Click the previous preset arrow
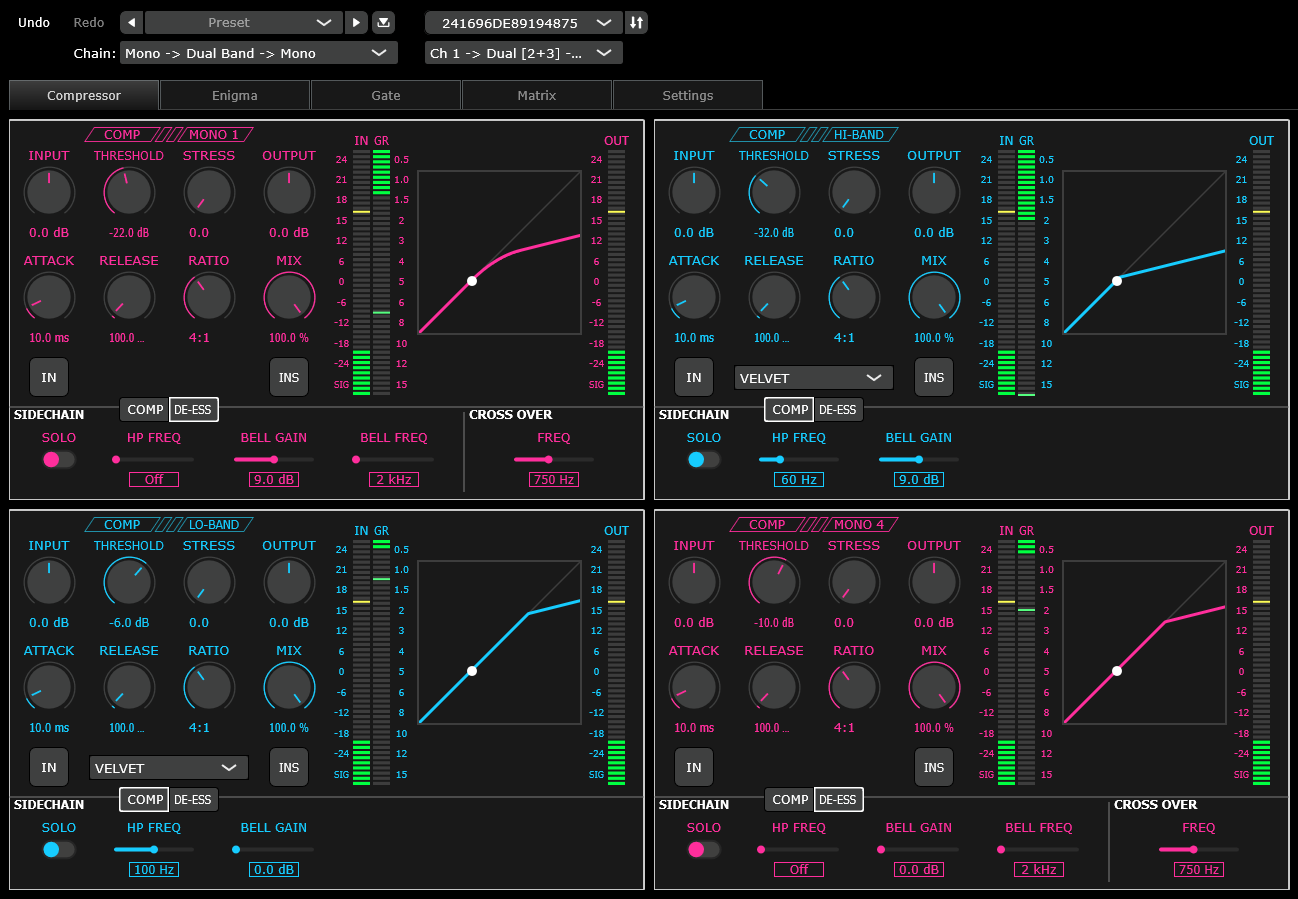 [131, 23]
